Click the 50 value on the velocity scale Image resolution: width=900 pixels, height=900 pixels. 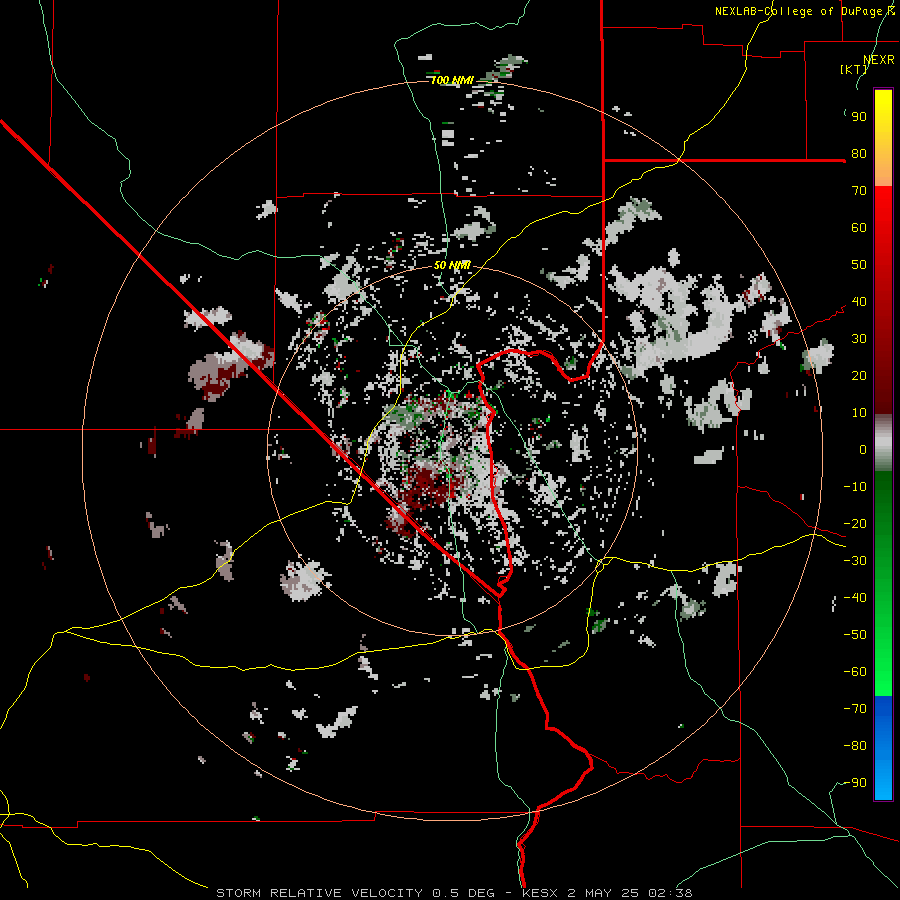(x=859, y=265)
